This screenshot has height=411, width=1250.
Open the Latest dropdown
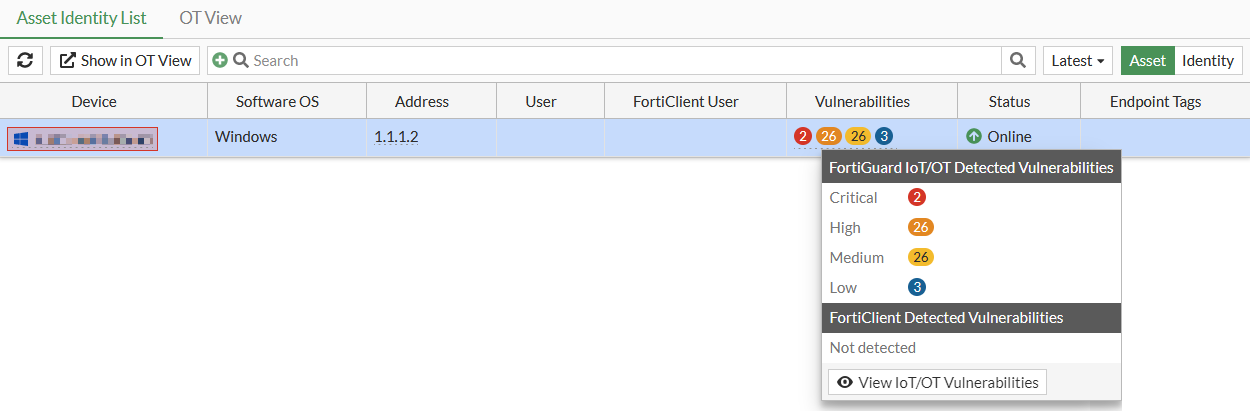[x=1079, y=60]
